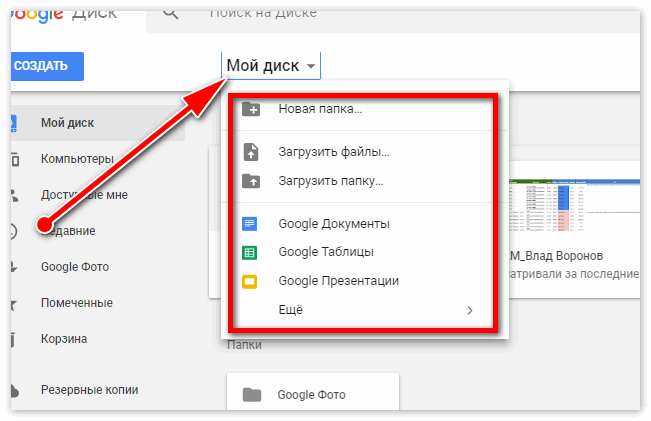Click the upload files icon
The image size is (651, 421).
tap(251, 152)
